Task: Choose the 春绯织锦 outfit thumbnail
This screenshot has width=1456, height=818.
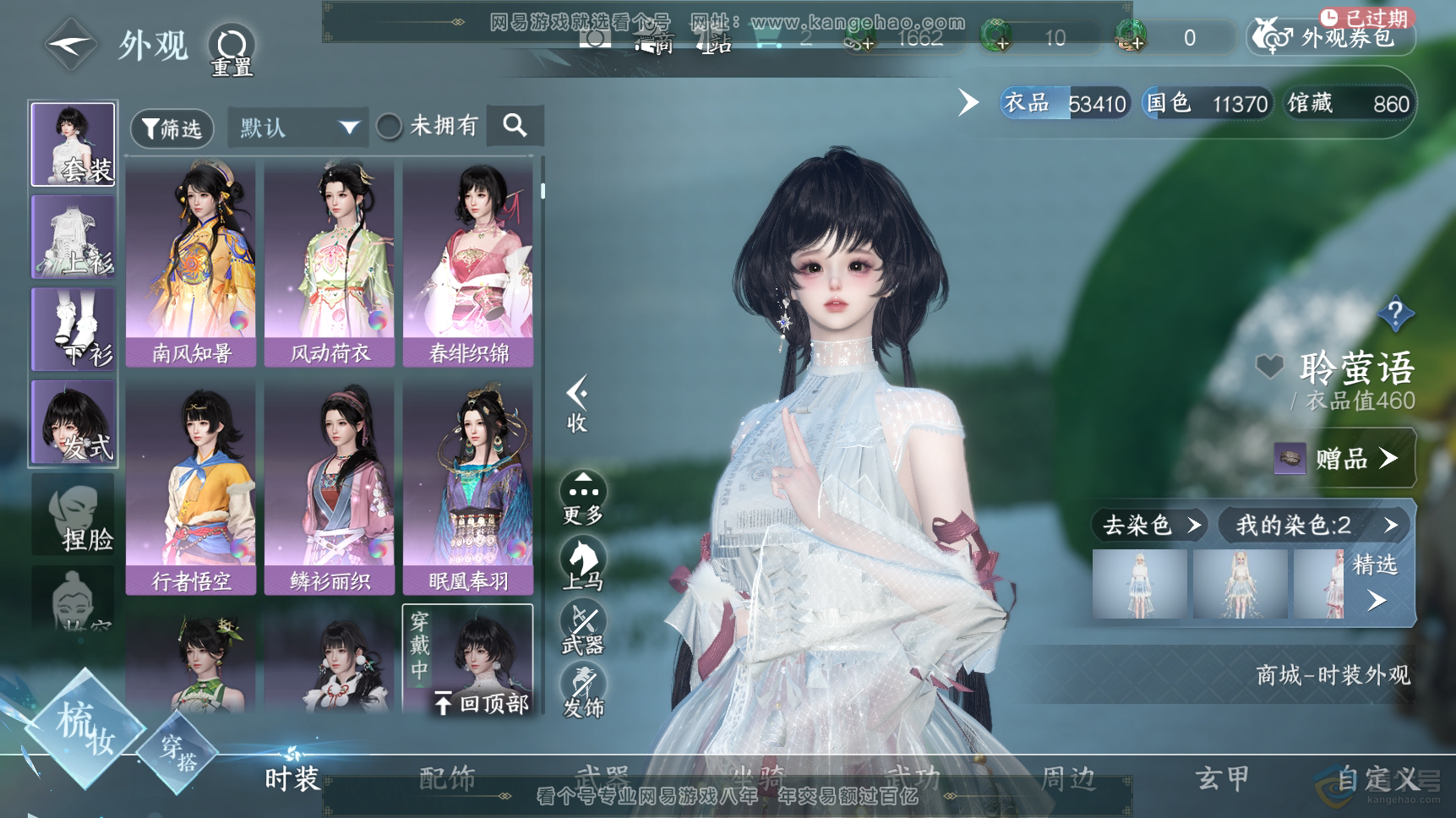Action: pos(468,264)
